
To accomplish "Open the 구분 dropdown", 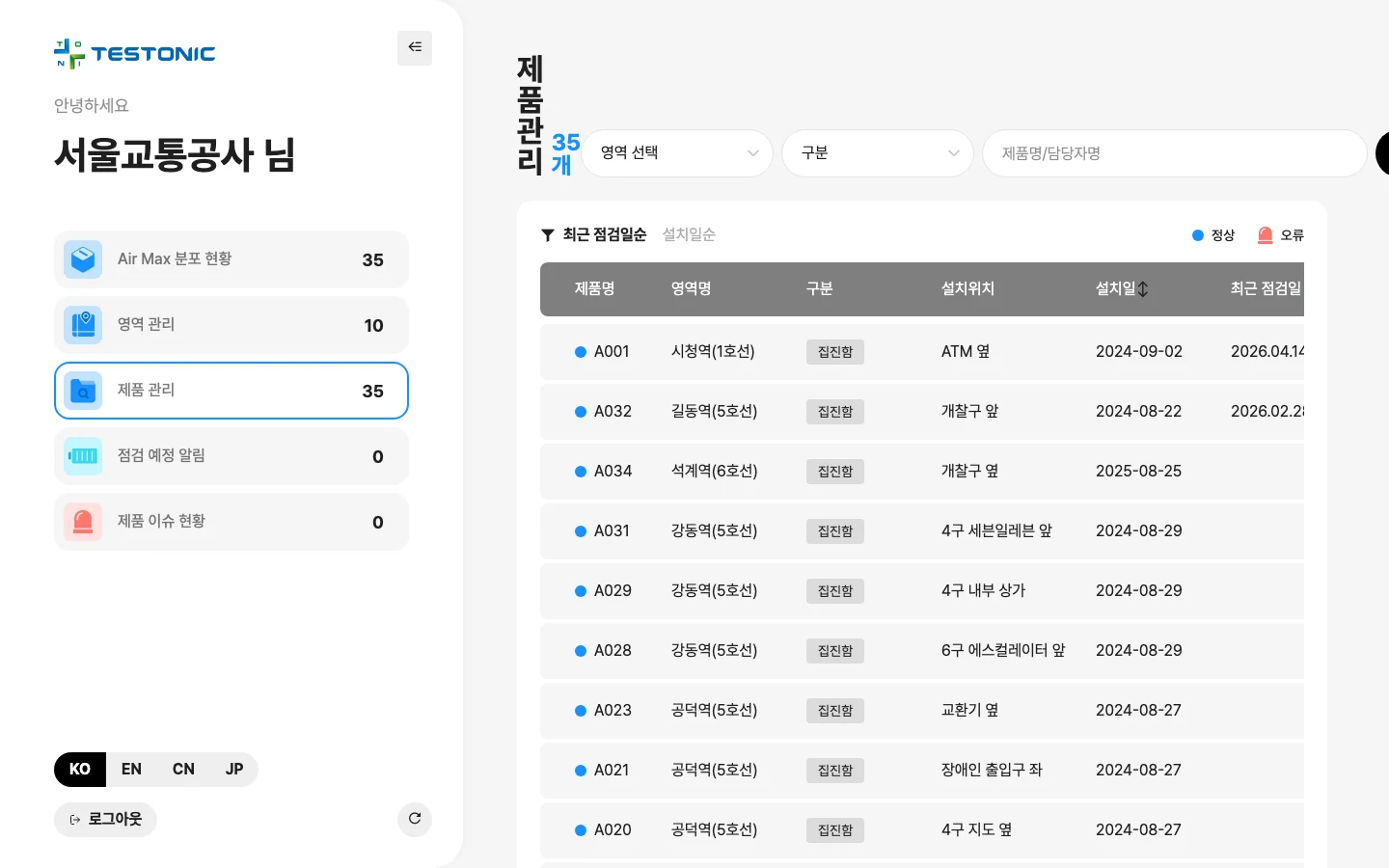I will [878, 153].
